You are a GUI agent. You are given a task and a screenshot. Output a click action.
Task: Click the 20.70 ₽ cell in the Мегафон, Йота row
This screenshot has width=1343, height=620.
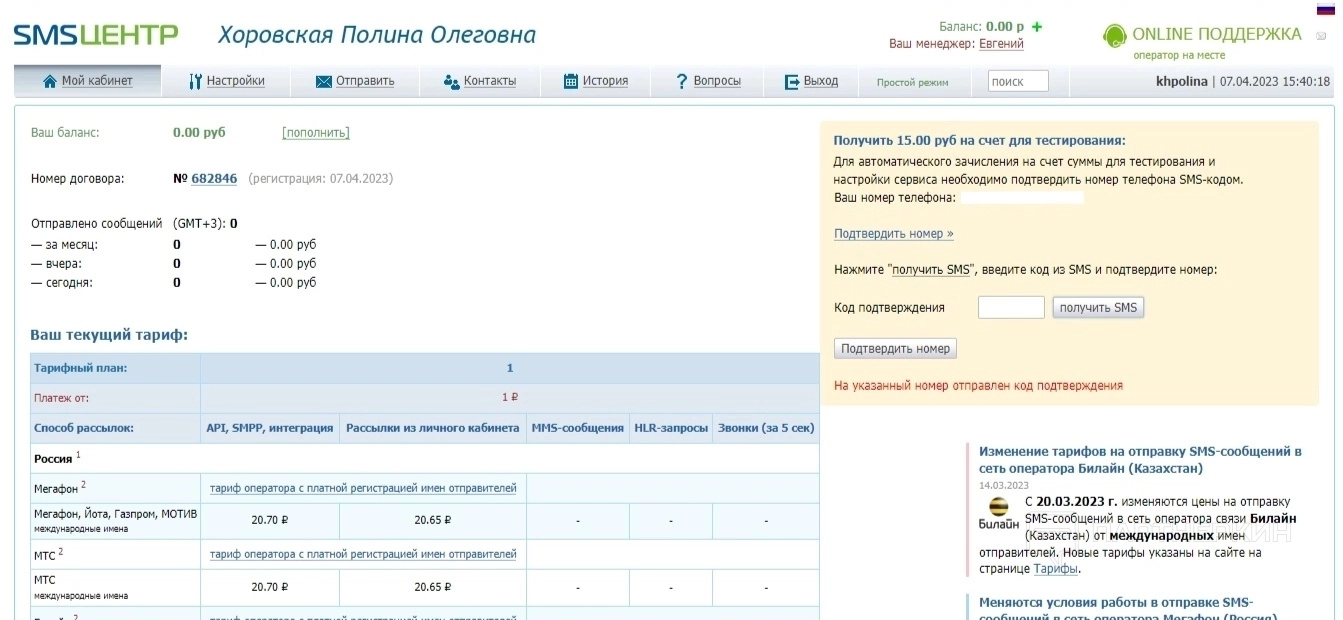(x=270, y=520)
